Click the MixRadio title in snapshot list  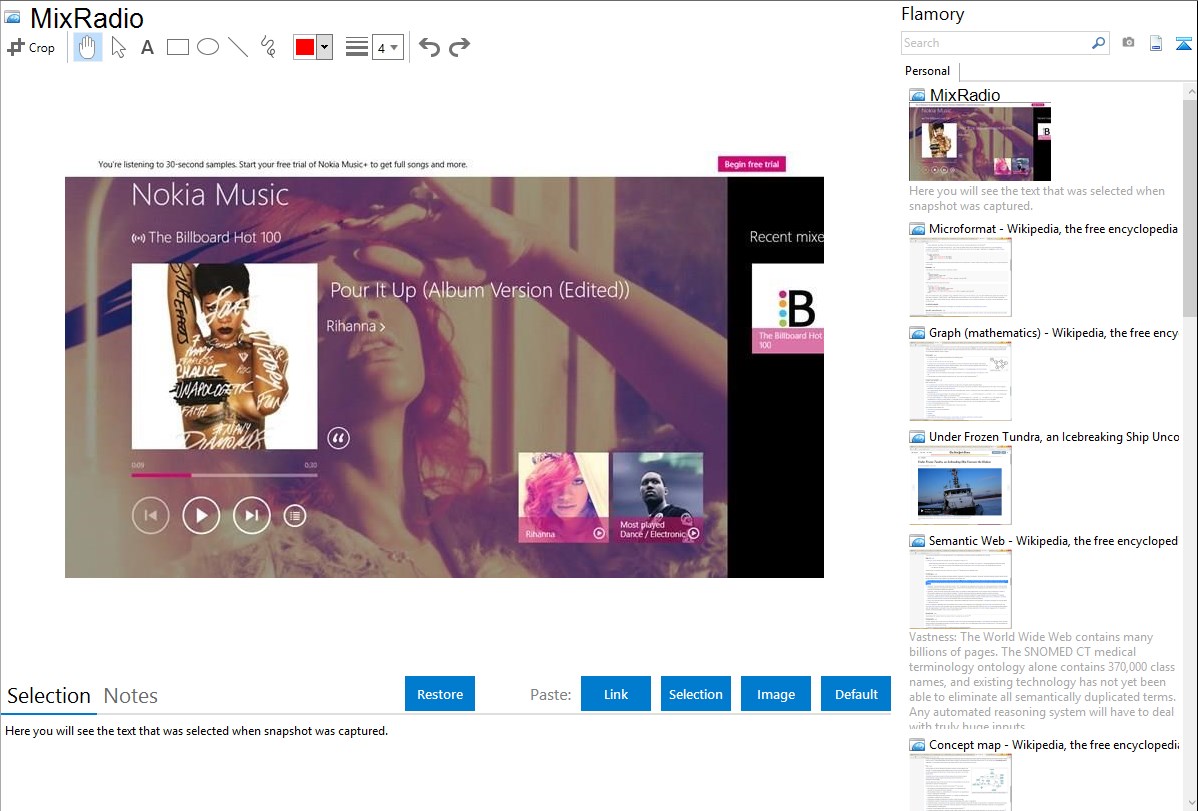click(x=964, y=96)
